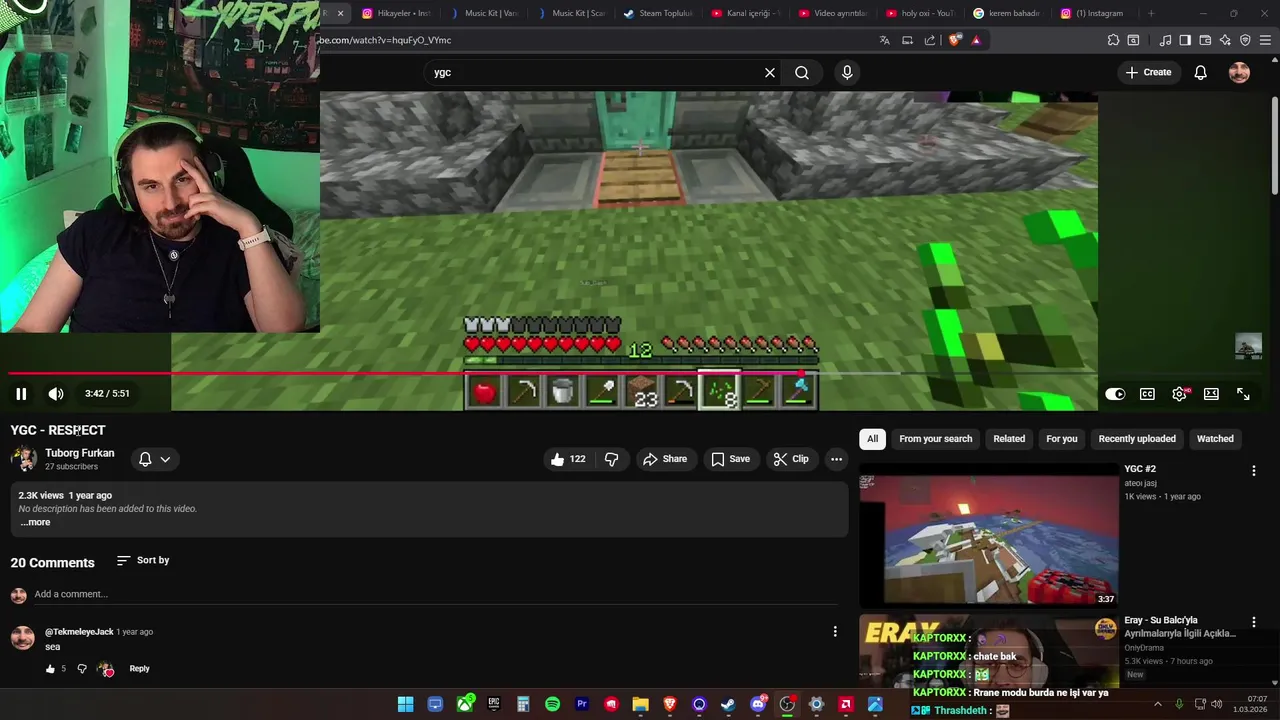Open browser hamburger menu

point(1265,40)
